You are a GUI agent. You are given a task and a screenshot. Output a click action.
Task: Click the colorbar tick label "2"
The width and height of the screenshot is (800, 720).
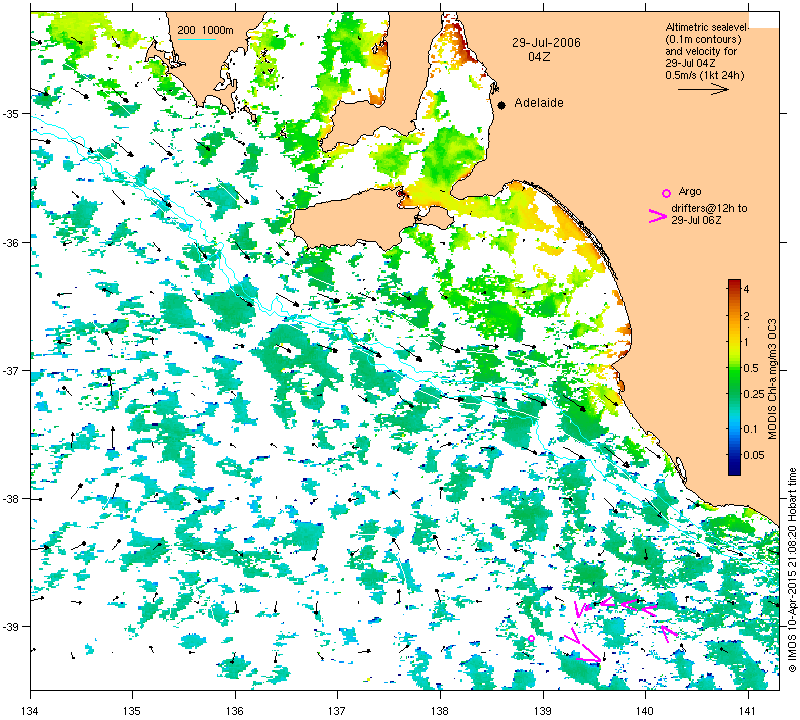(746, 316)
